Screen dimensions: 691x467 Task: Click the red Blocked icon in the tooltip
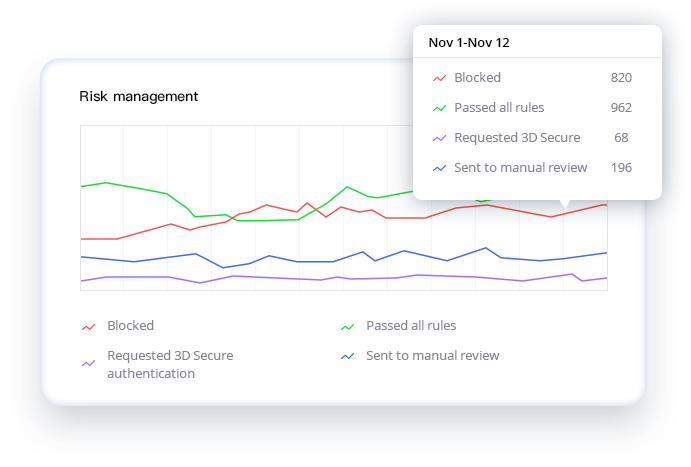pos(439,78)
